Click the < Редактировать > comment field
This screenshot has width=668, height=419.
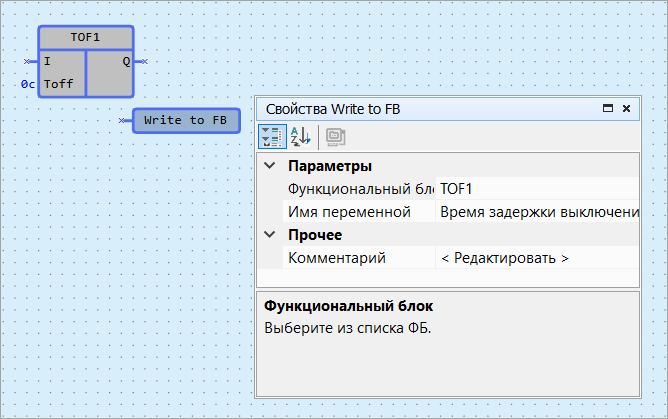(537, 258)
